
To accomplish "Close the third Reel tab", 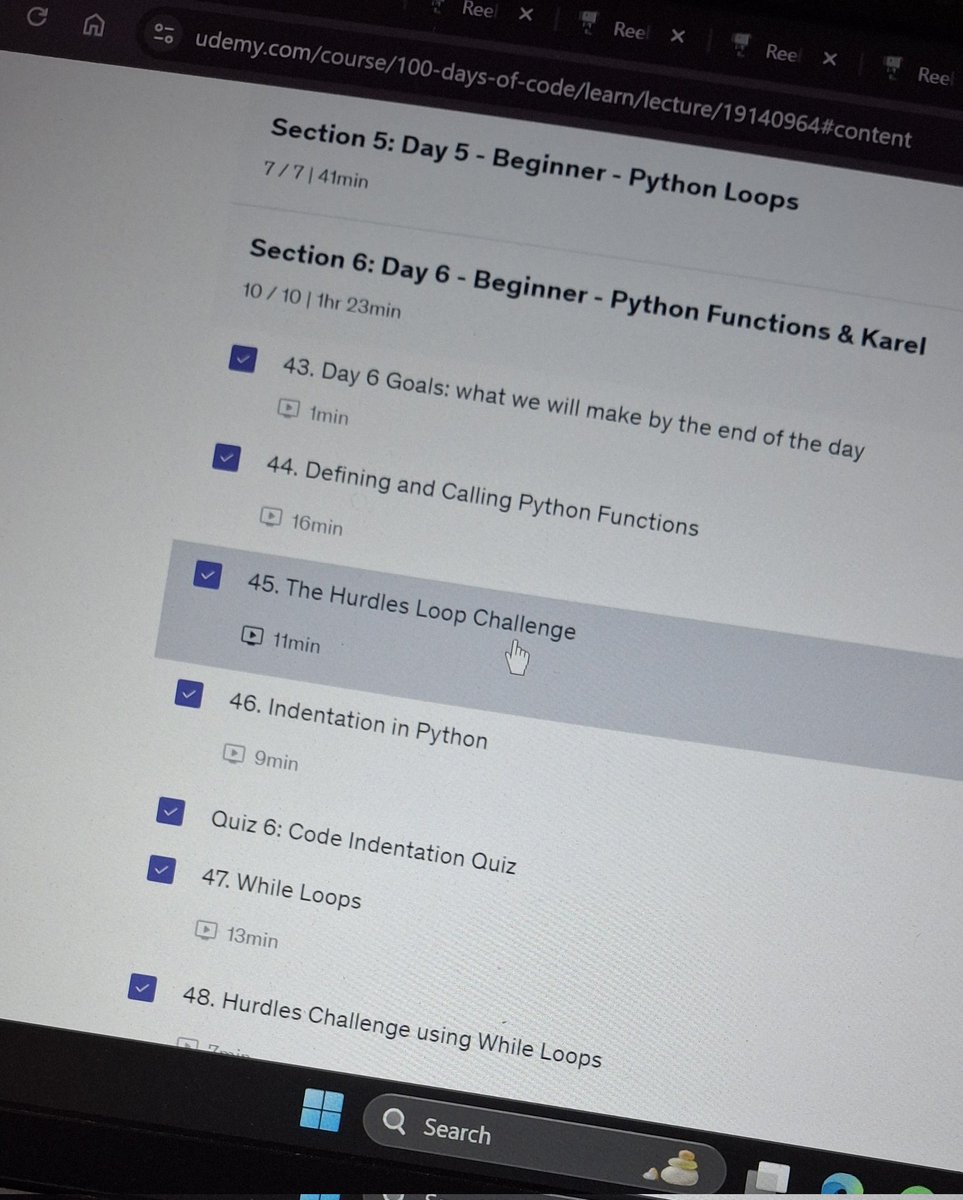I will [829, 59].
